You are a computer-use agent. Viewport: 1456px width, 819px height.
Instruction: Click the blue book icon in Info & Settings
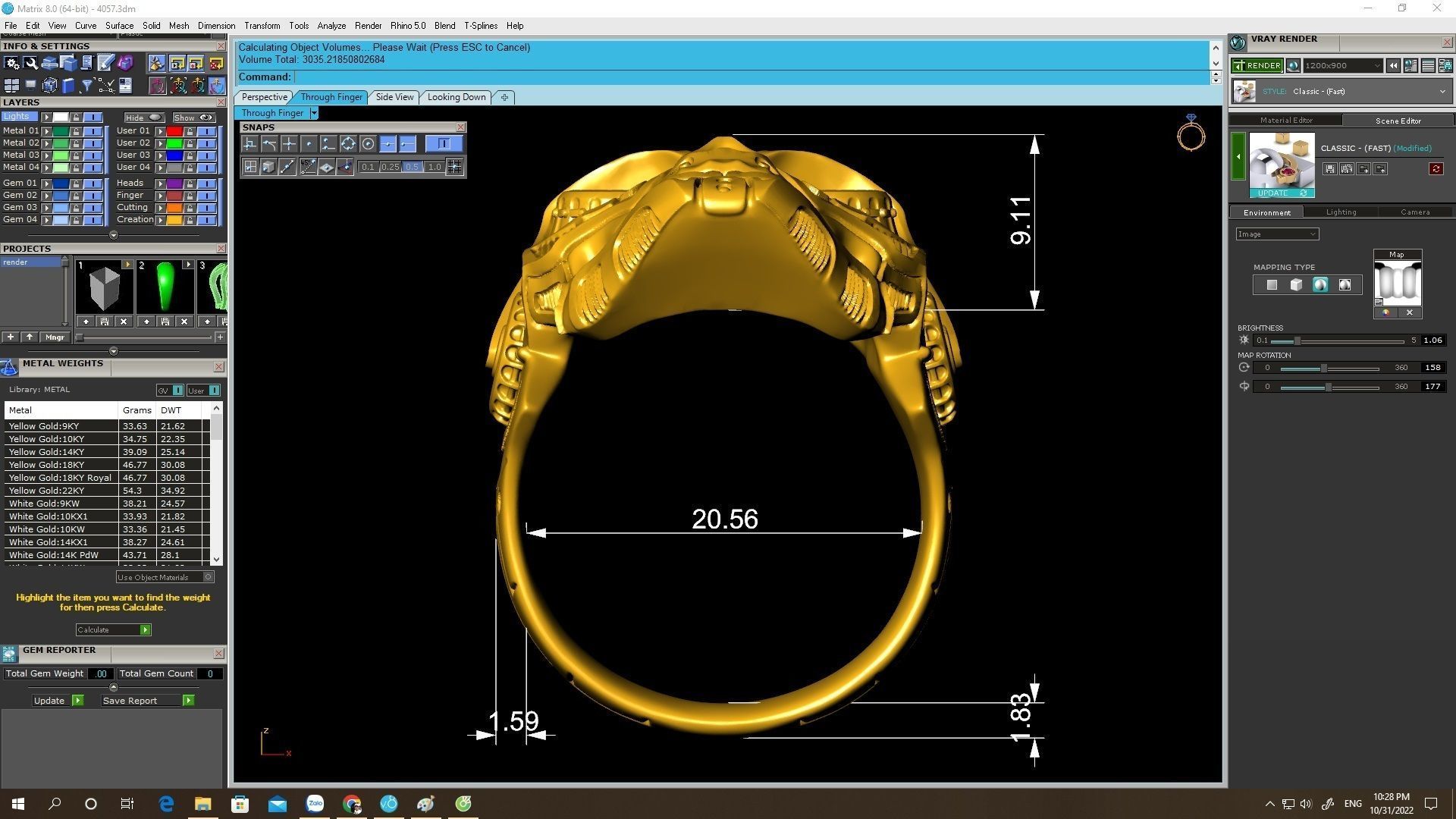click(68, 86)
